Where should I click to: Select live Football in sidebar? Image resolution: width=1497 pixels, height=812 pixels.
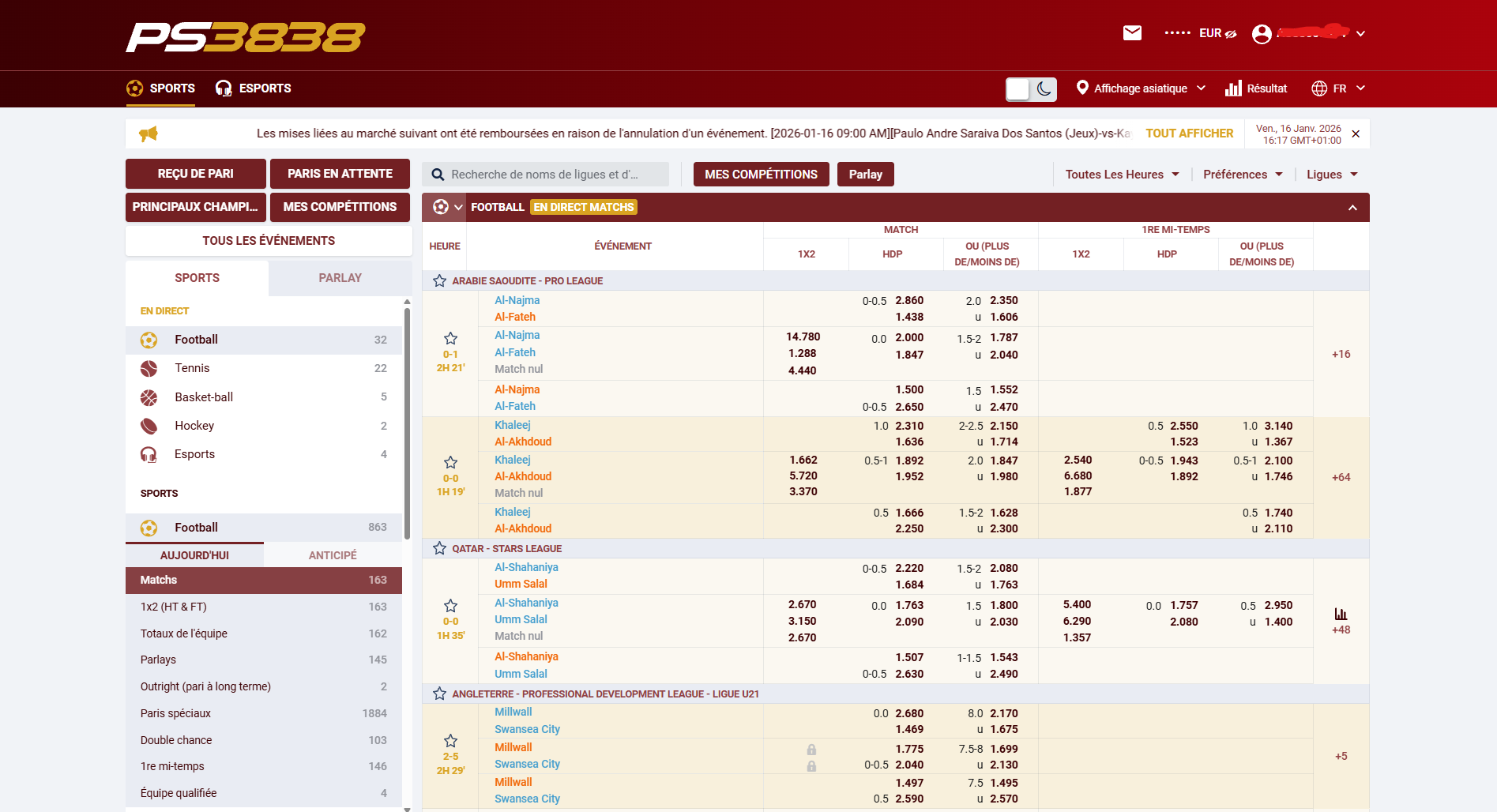[x=264, y=340]
